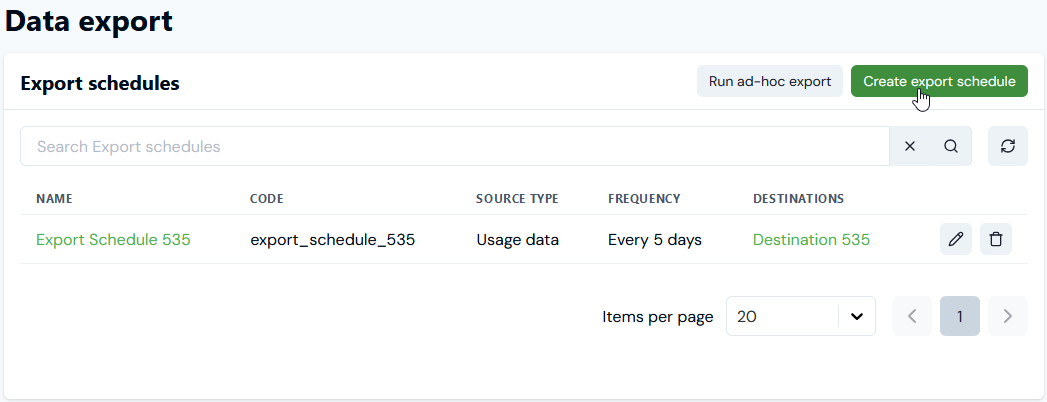The height and width of the screenshot is (402, 1047).
Task: Delete Export Schedule 535 with the trash icon
Action: [x=996, y=239]
